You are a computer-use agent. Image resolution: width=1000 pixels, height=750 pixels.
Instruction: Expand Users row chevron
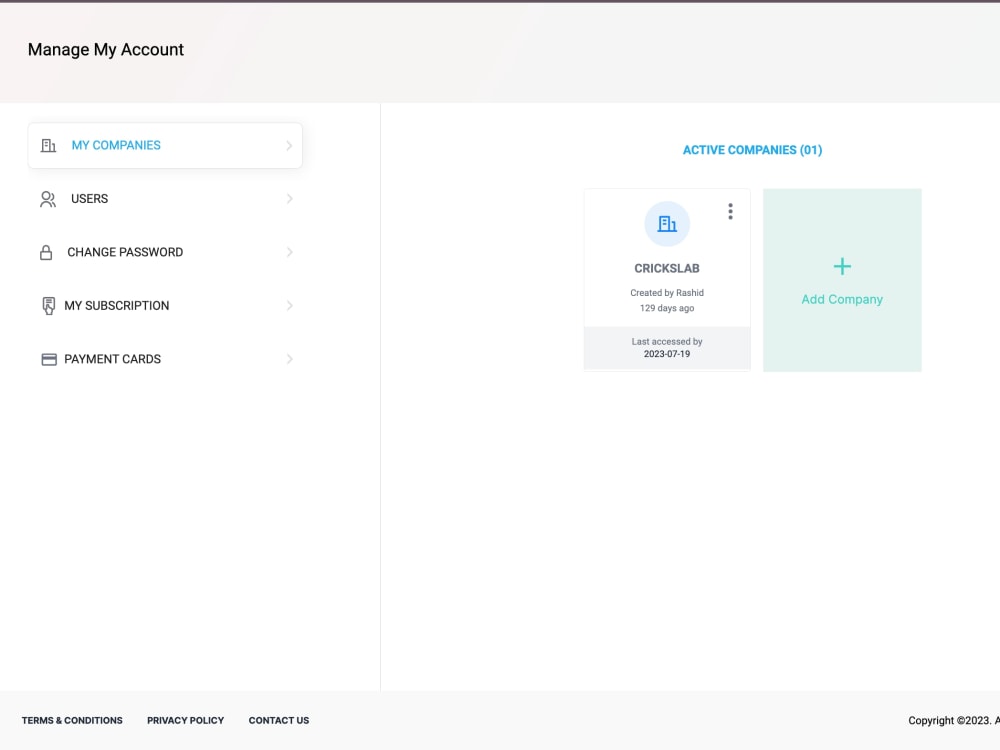click(x=289, y=199)
